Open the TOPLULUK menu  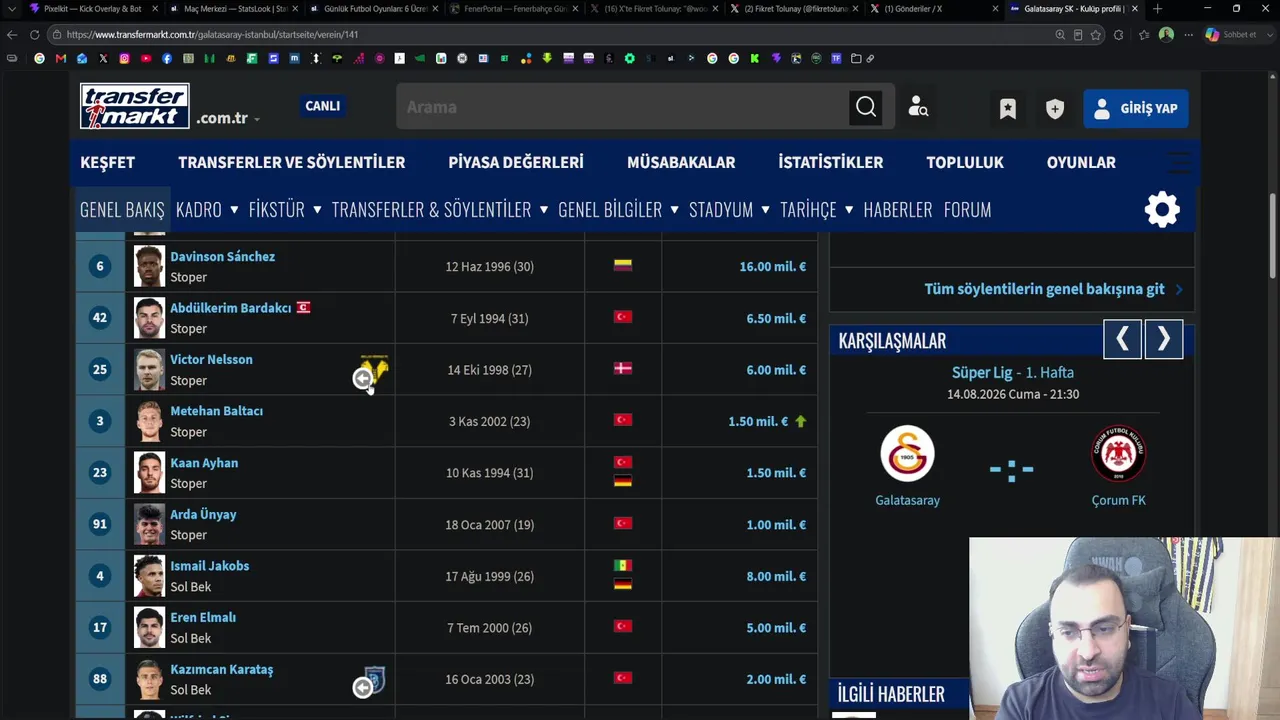pos(965,162)
